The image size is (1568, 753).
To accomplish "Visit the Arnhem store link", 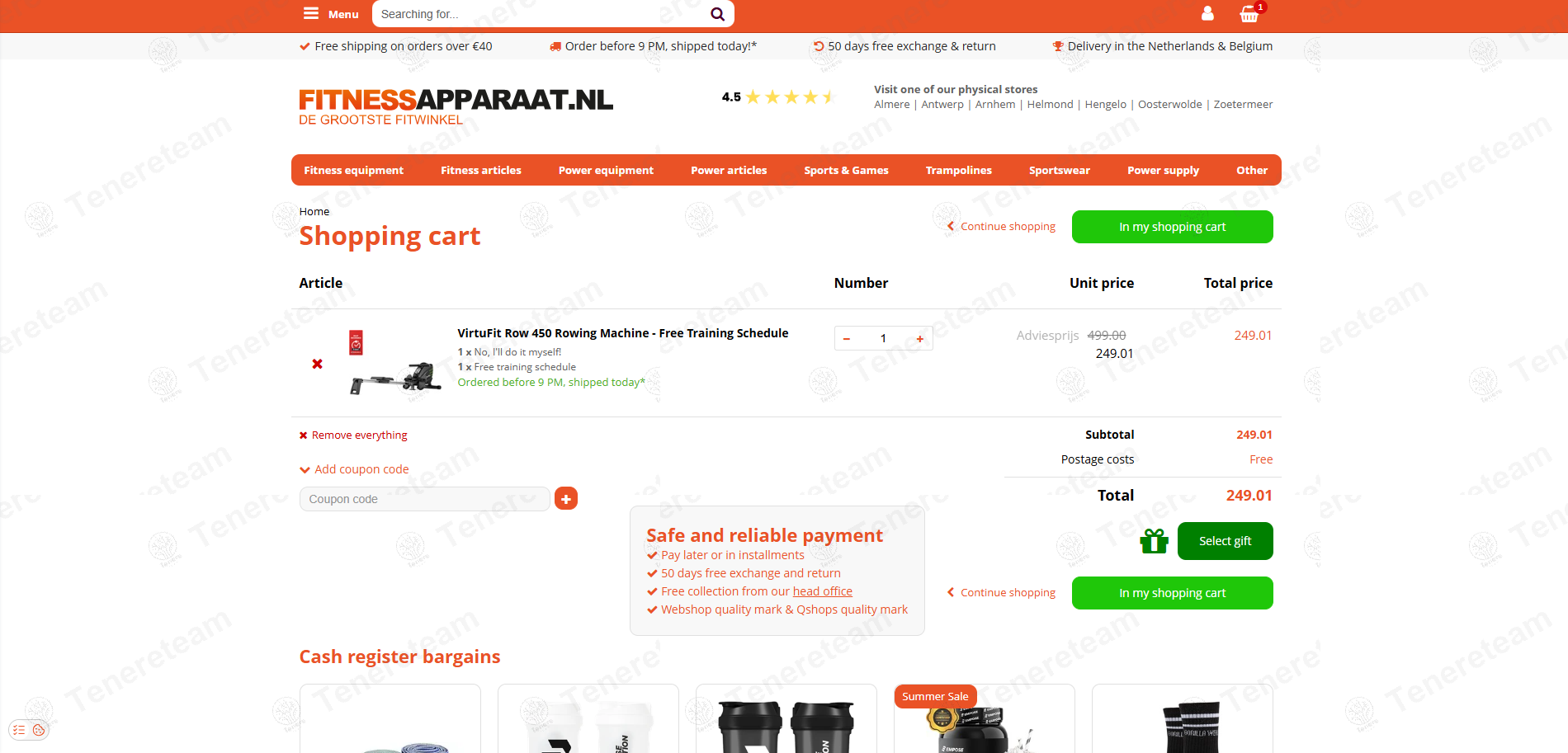I will click(995, 104).
